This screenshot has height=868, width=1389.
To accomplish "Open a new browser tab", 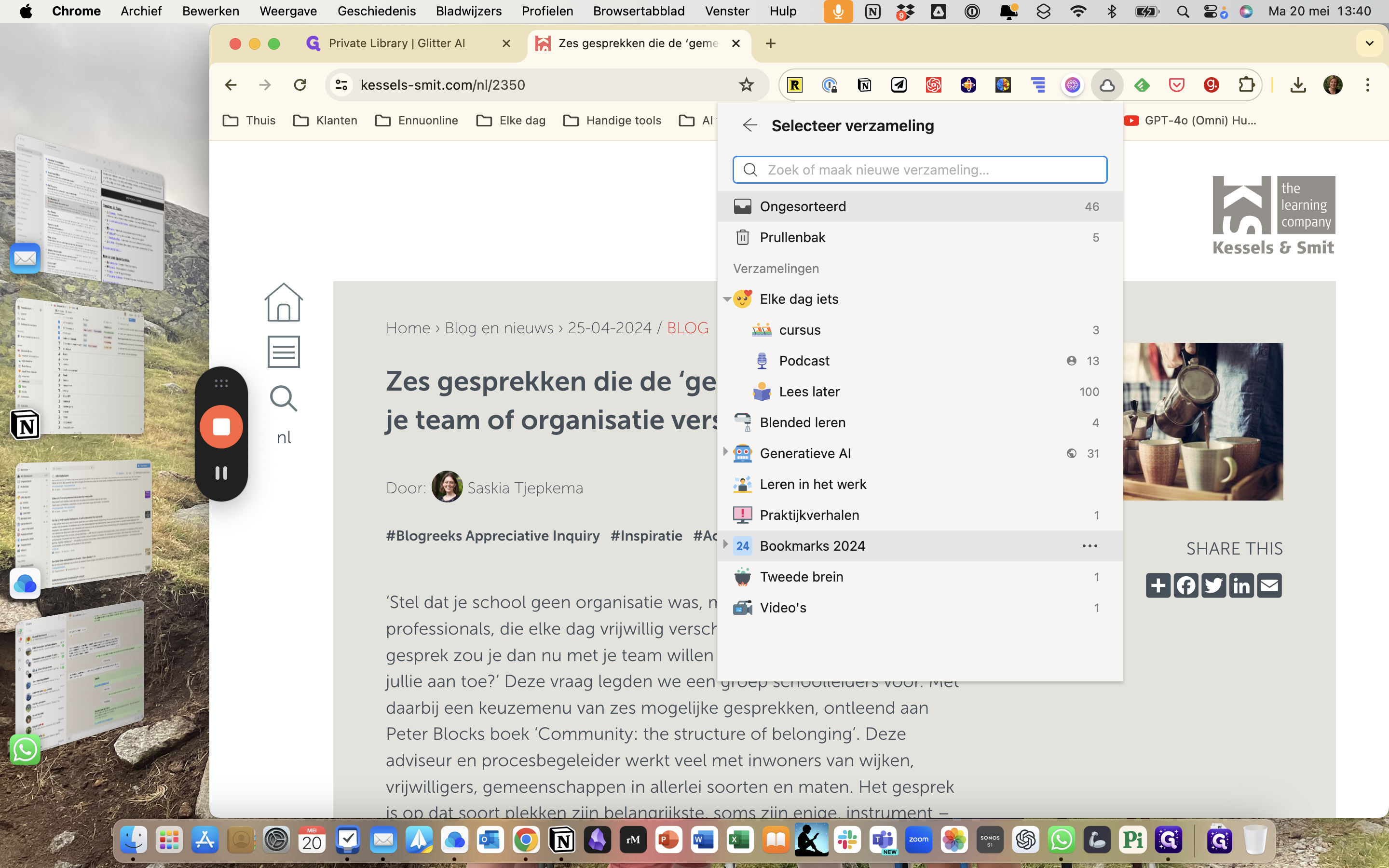I will pyautogui.click(x=770, y=43).
